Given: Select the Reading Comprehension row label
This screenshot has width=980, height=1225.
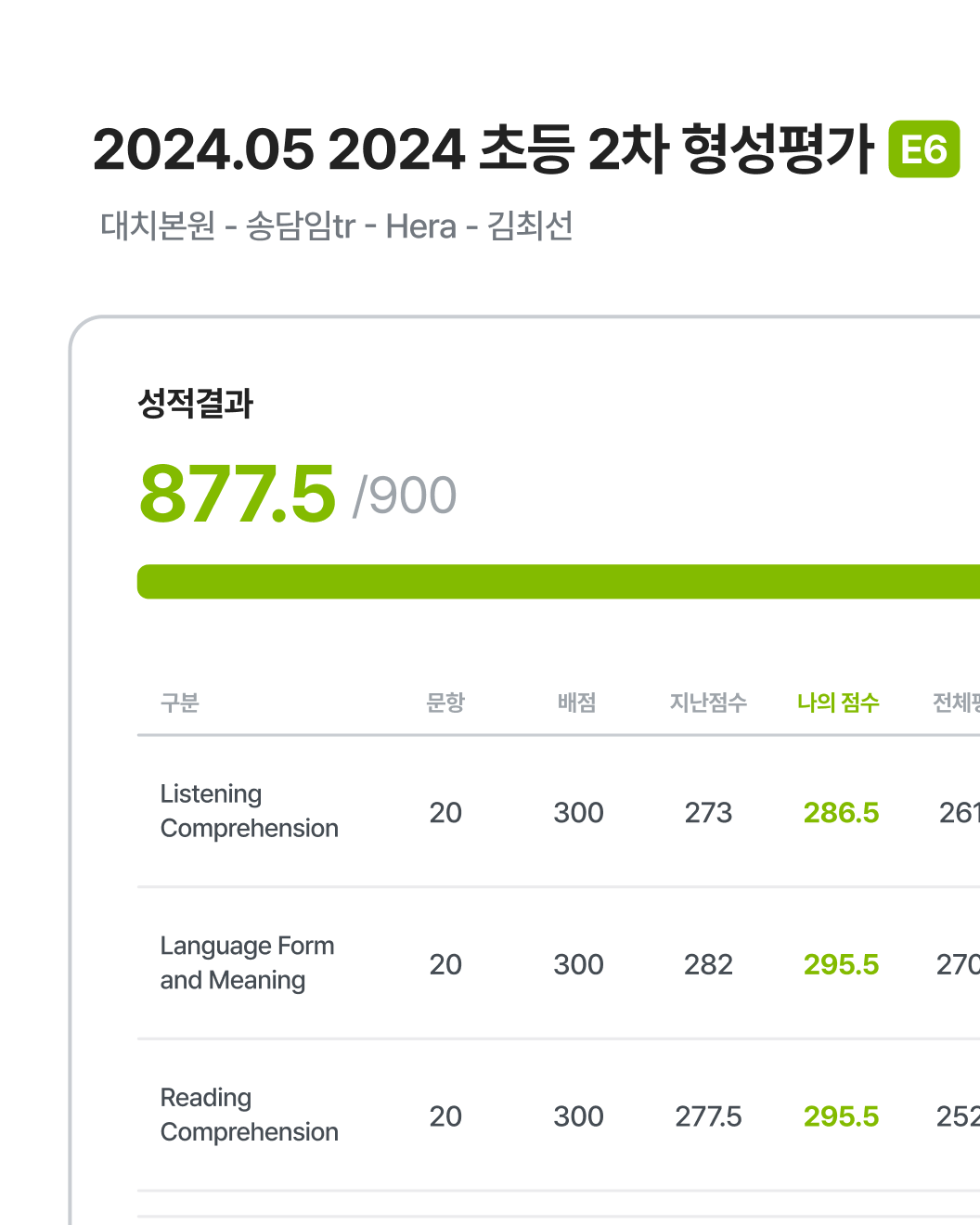Looking at the screenshot, I should pos(250,1115).
